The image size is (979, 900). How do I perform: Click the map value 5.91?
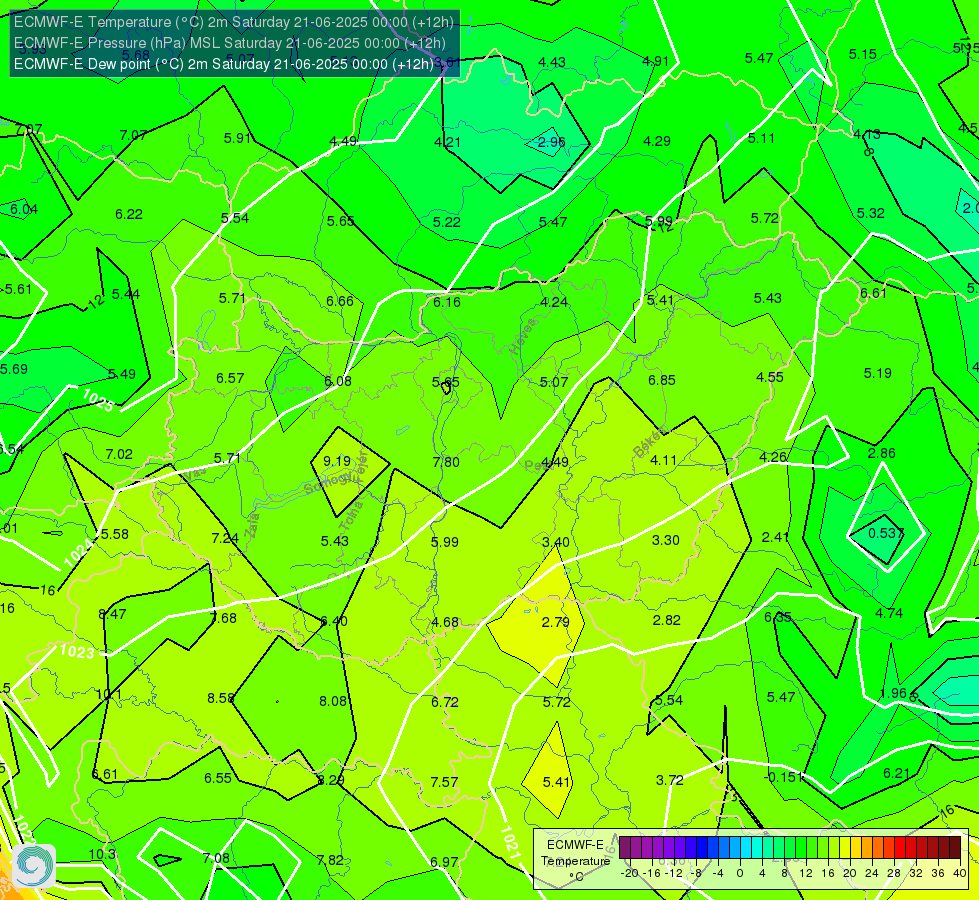(x=237, y=138)
